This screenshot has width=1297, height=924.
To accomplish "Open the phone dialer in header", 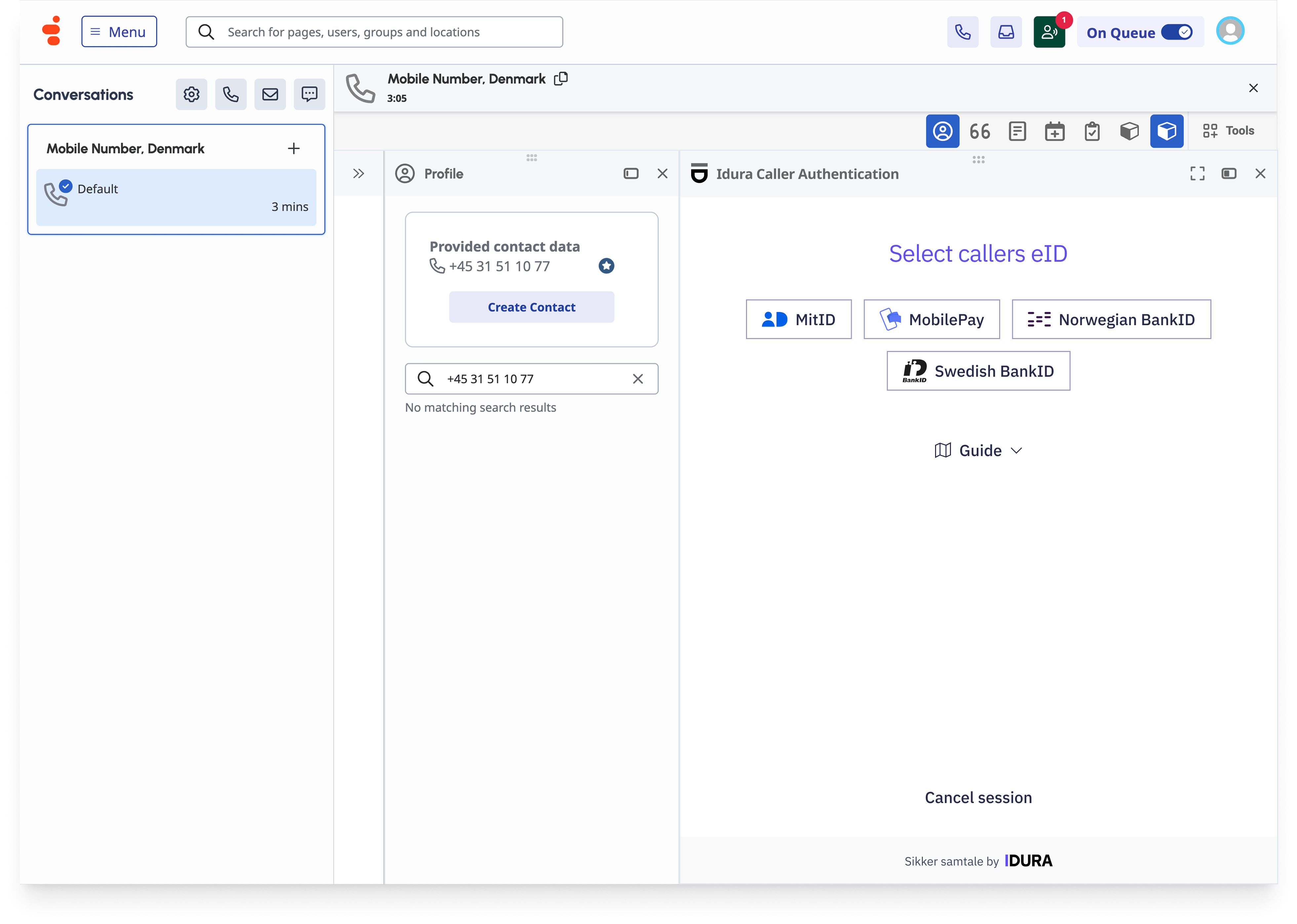I will (x=963, y=32).
